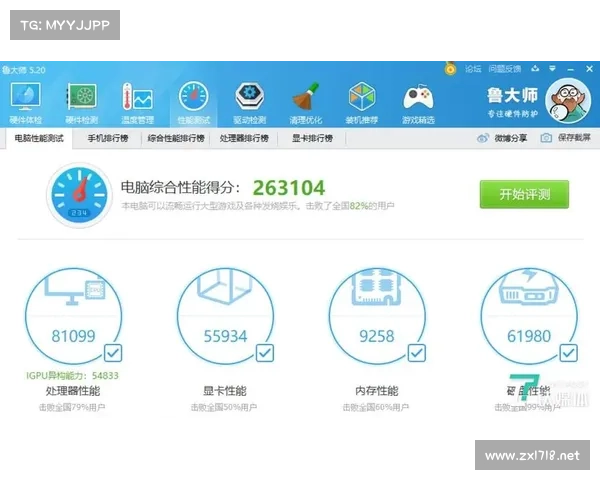The height and width of the screenshot is (480, 600).
Task: Open the 清理优化 cleanup broom icon
Action: 305,102
